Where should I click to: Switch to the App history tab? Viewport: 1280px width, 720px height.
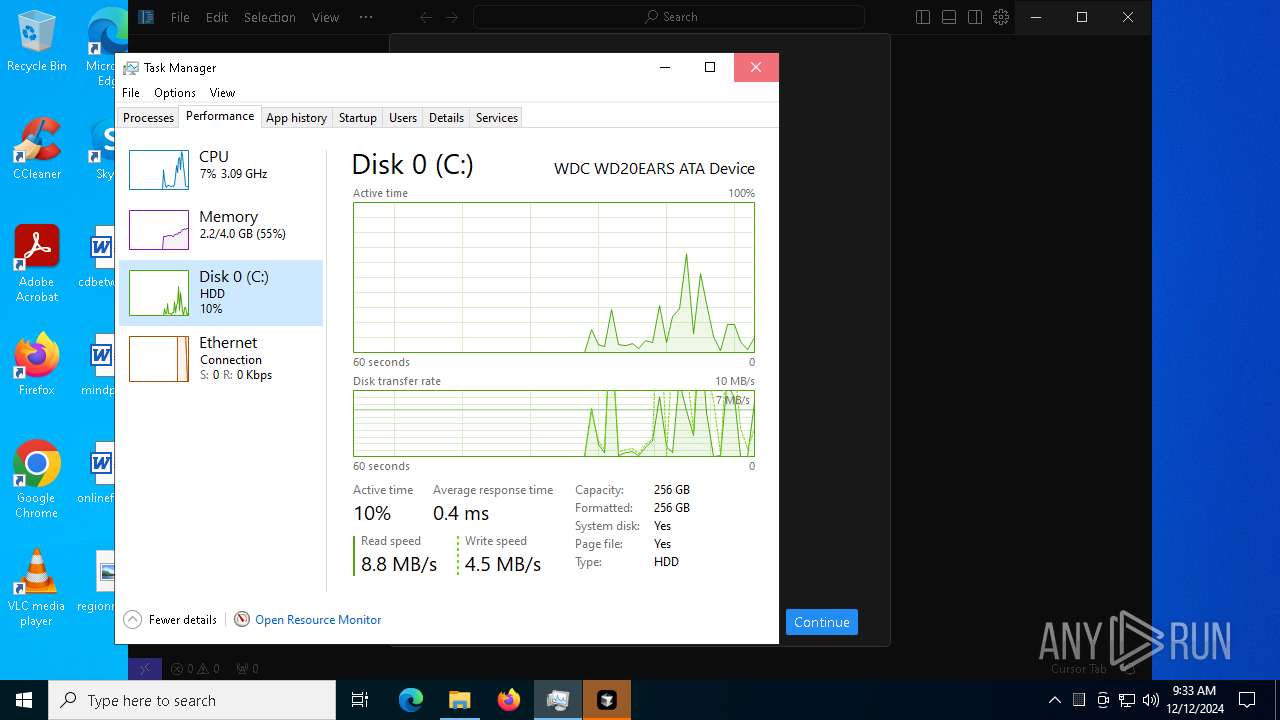[x=296, y=118]
